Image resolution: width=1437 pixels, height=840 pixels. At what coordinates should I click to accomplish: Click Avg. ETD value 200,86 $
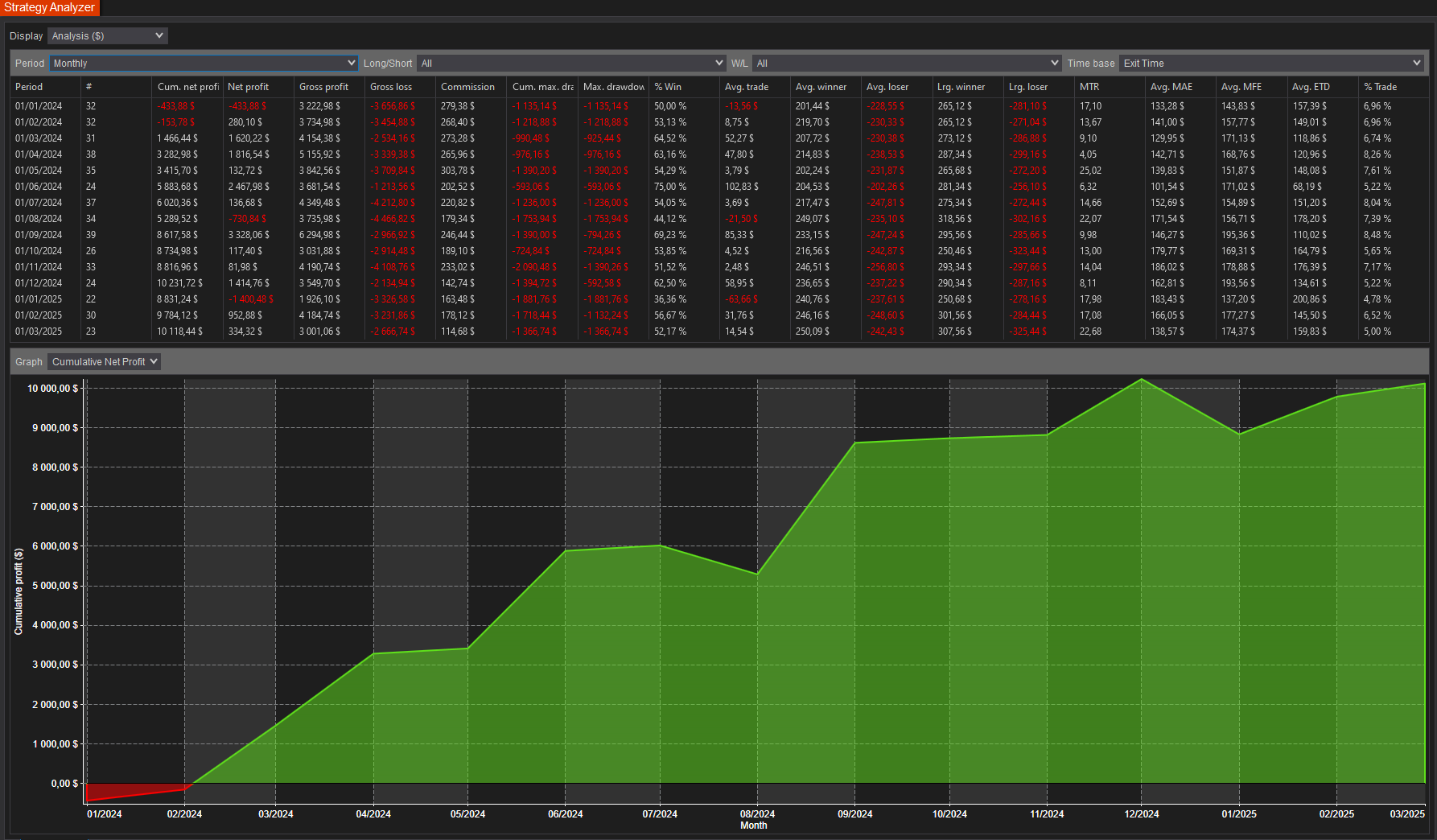(1310, 299)
